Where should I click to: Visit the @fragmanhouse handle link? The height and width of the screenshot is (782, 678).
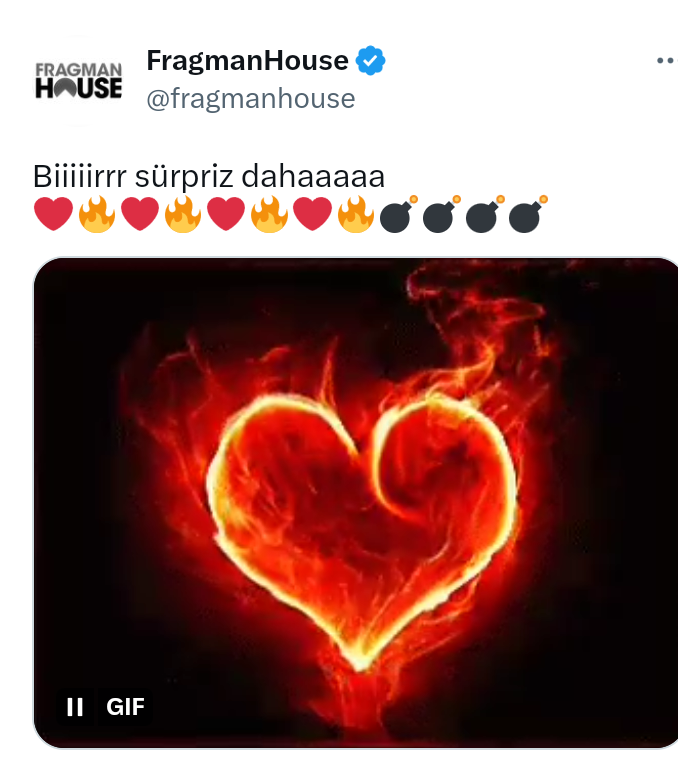(251, 98)
